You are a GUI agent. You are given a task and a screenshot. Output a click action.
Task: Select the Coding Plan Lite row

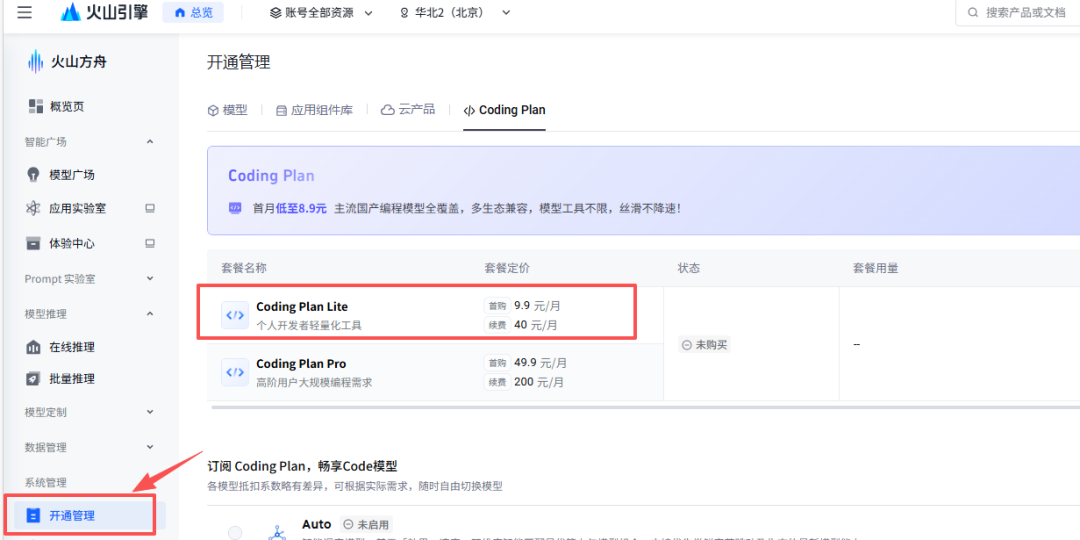click(x=435, y=315)
